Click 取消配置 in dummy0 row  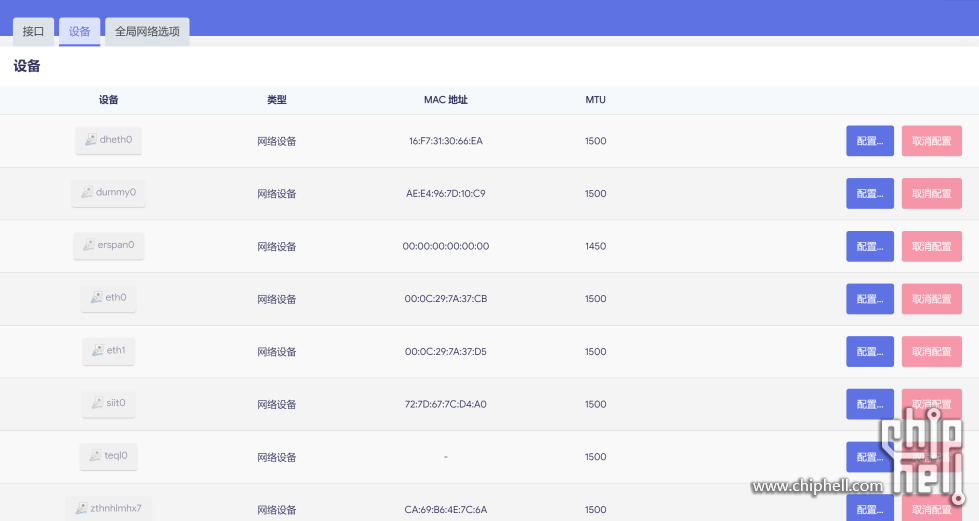[932, 193]
